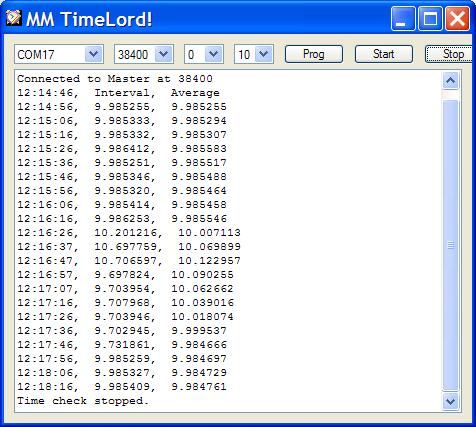Click the Stop button
This screenshot has width=476, height=427.
point(449,54)
